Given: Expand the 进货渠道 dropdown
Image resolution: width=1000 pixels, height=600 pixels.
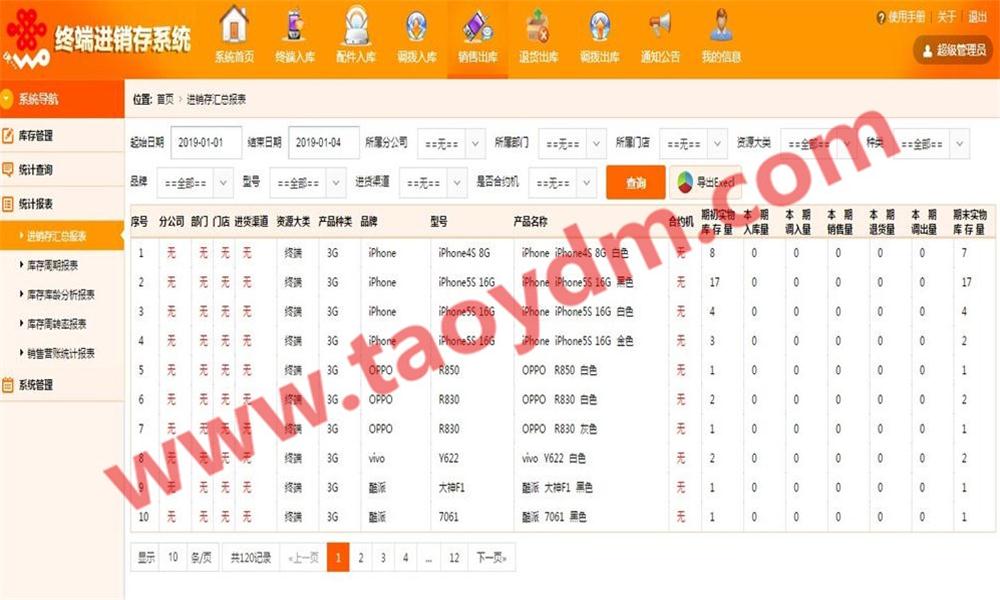Looking at the screenshot, I should (x=434, y=183).
